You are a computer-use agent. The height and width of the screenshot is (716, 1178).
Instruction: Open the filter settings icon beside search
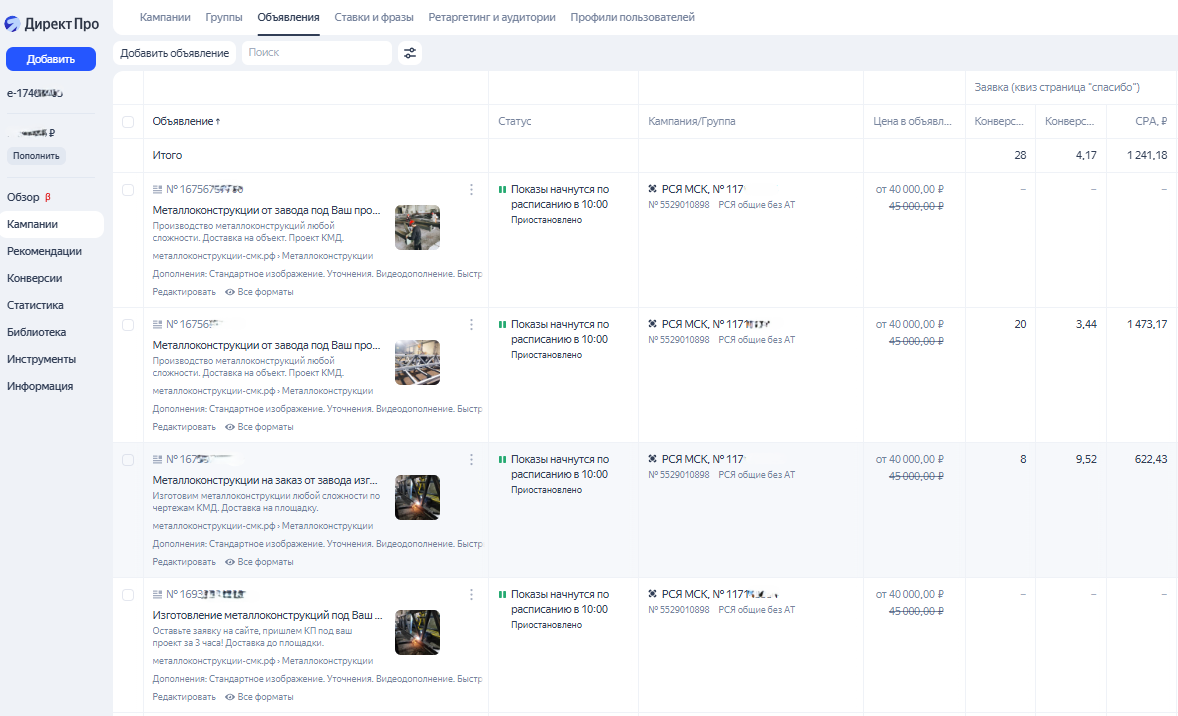[409, 53]
